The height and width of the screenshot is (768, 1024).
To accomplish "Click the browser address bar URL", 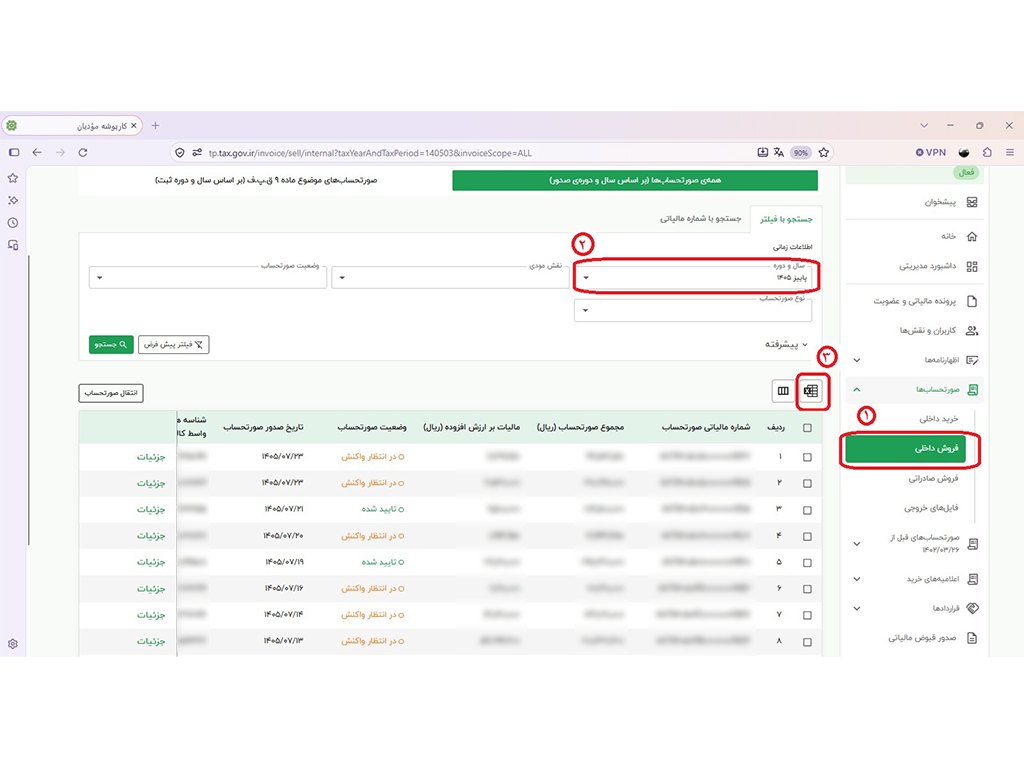I will point(370,153).
